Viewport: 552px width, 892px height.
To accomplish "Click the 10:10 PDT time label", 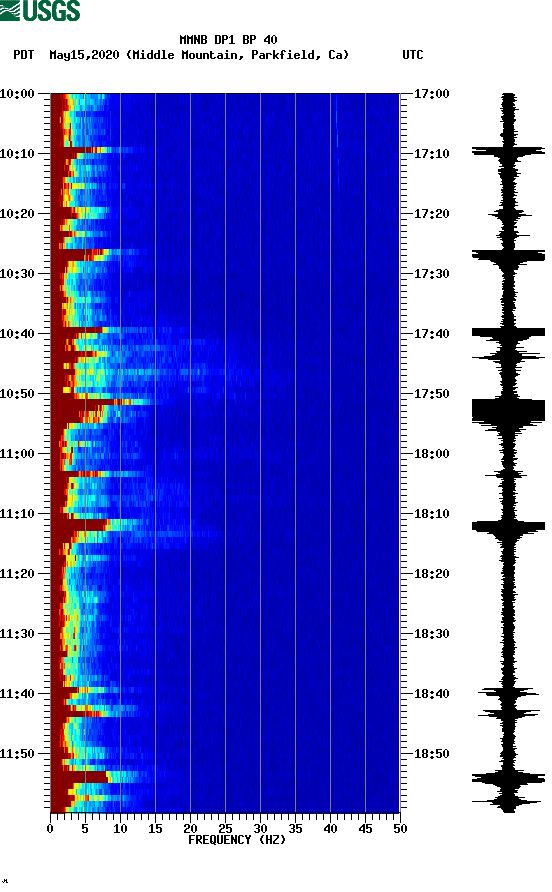I will pyautogui.click(x=18, y=154).
